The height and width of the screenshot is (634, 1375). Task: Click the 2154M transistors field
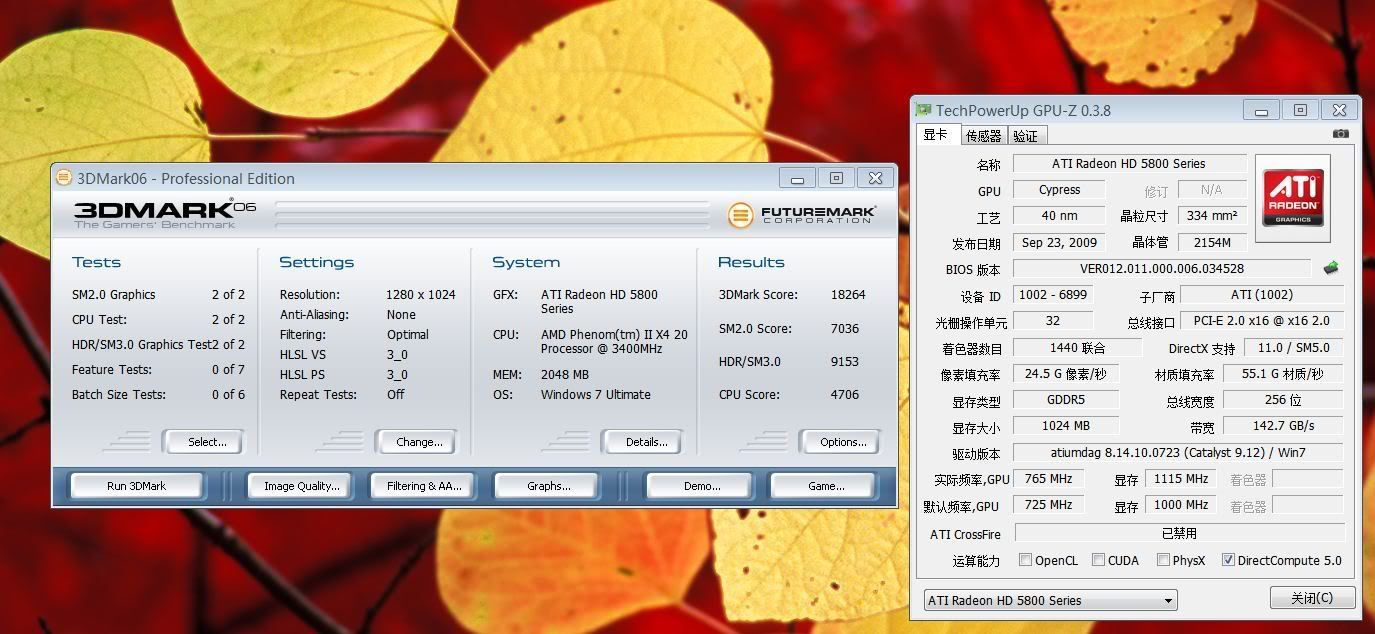(x=1212, y=242)
